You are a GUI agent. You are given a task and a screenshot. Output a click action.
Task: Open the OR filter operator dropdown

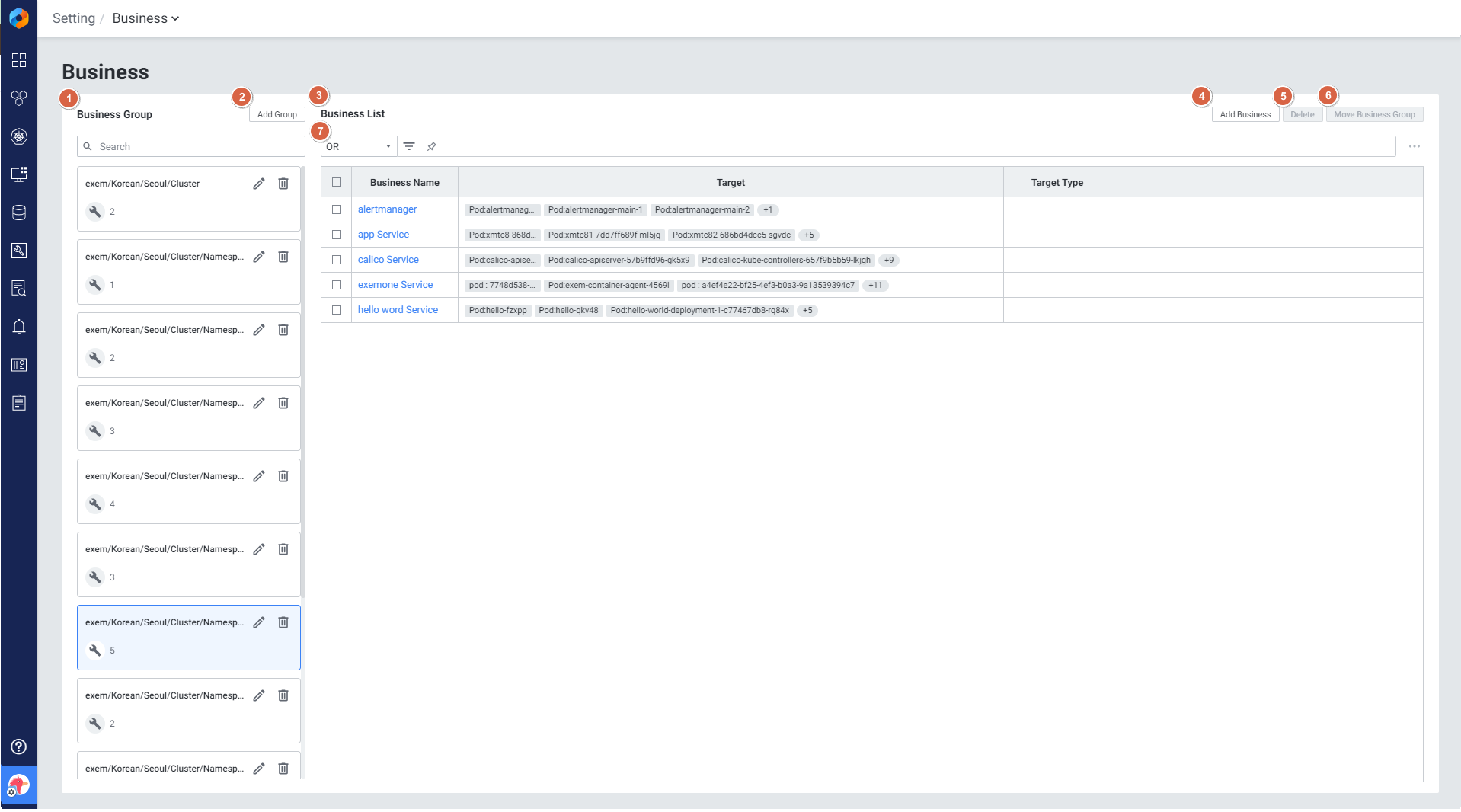[x=358, y=146]
